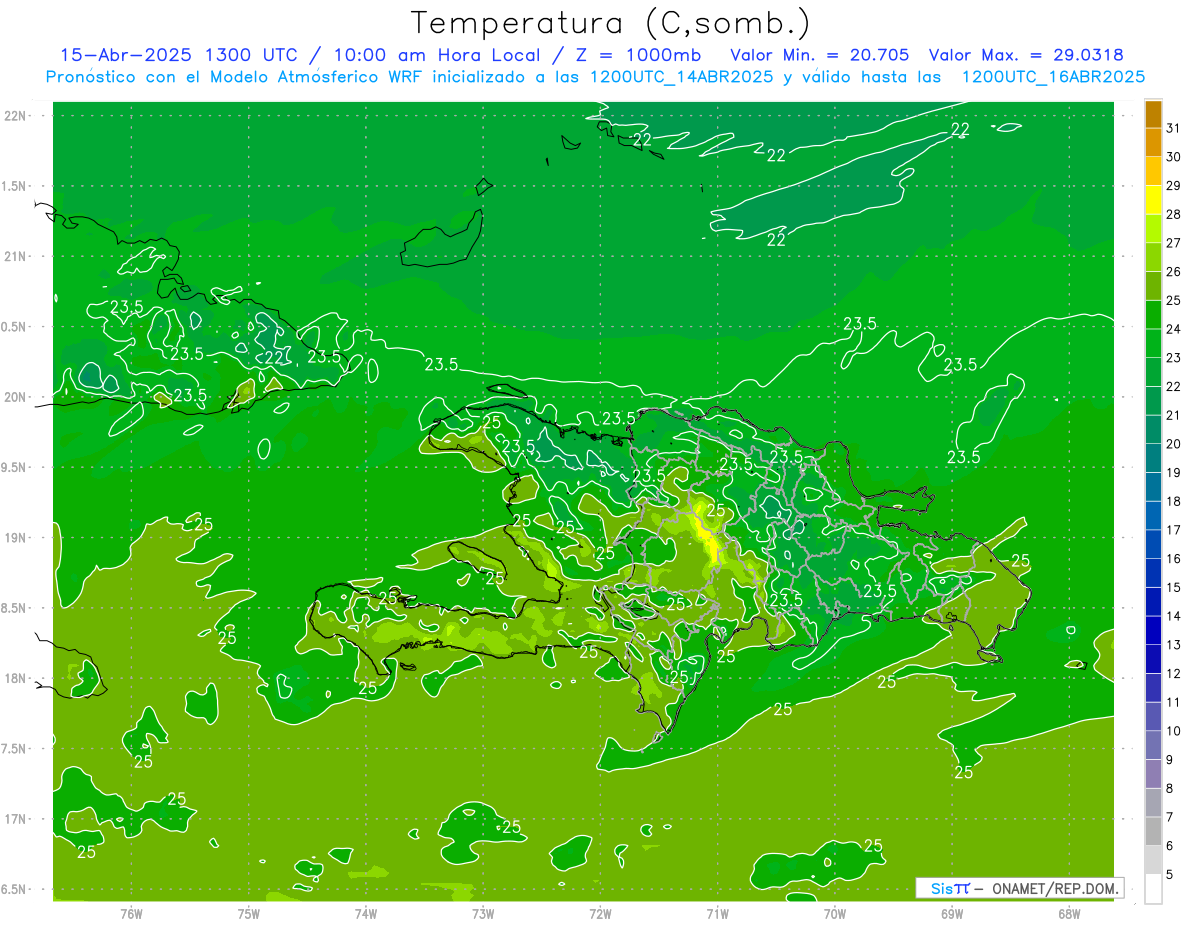Click the '29' label on the color scale
This screenshot has height=927, width=1200.
tap(1174, 185)
